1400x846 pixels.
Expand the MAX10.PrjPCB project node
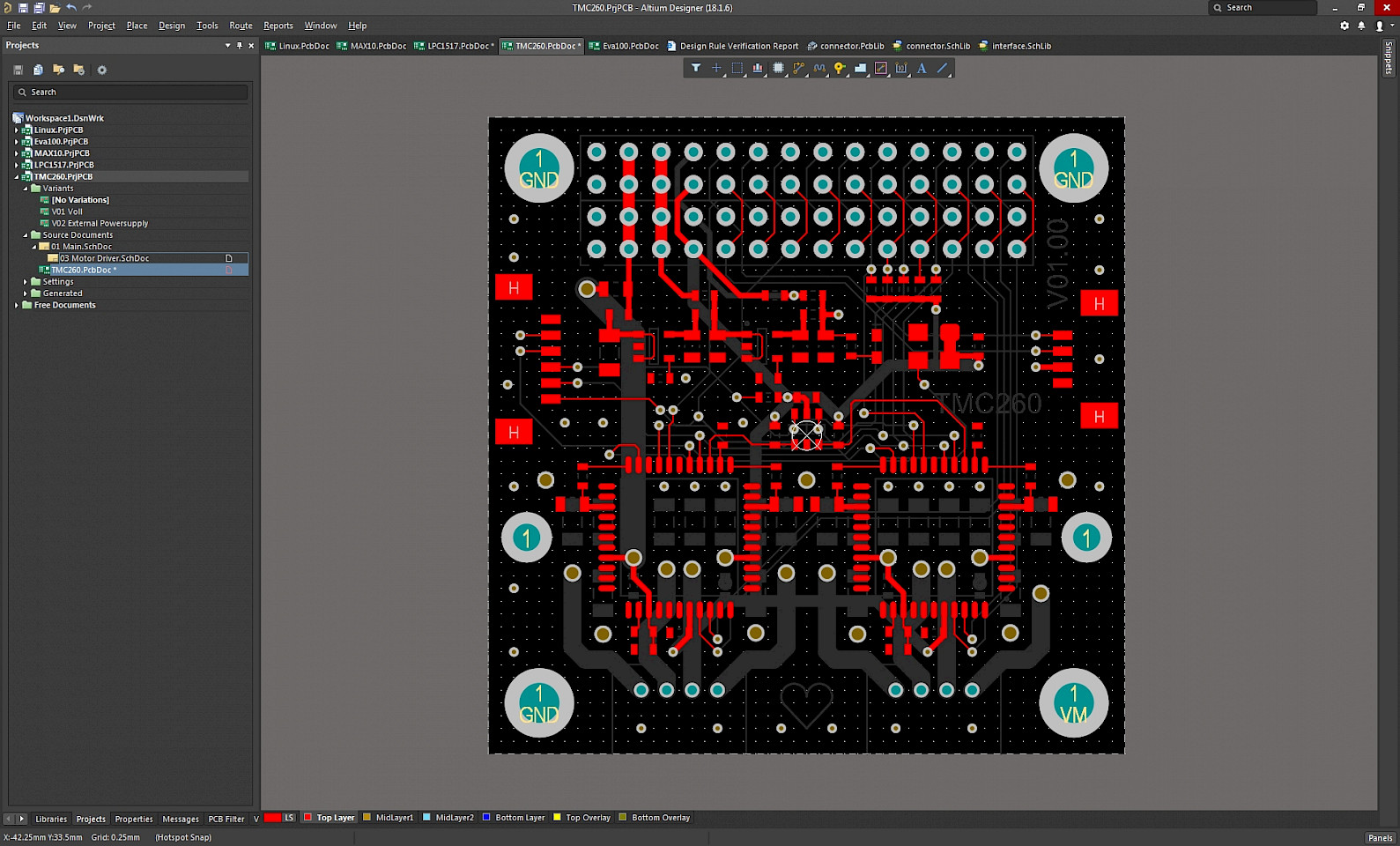click(x=17, y=152)
